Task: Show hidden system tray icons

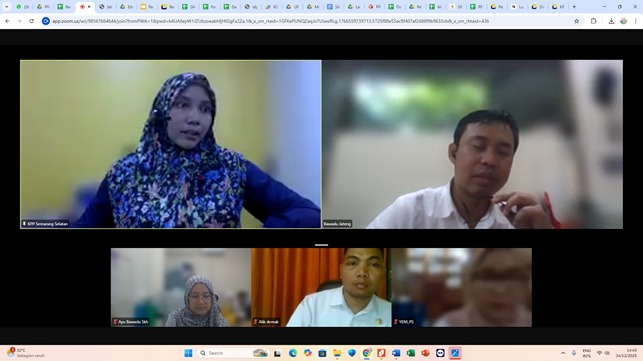Action: (x=563, y=353)
